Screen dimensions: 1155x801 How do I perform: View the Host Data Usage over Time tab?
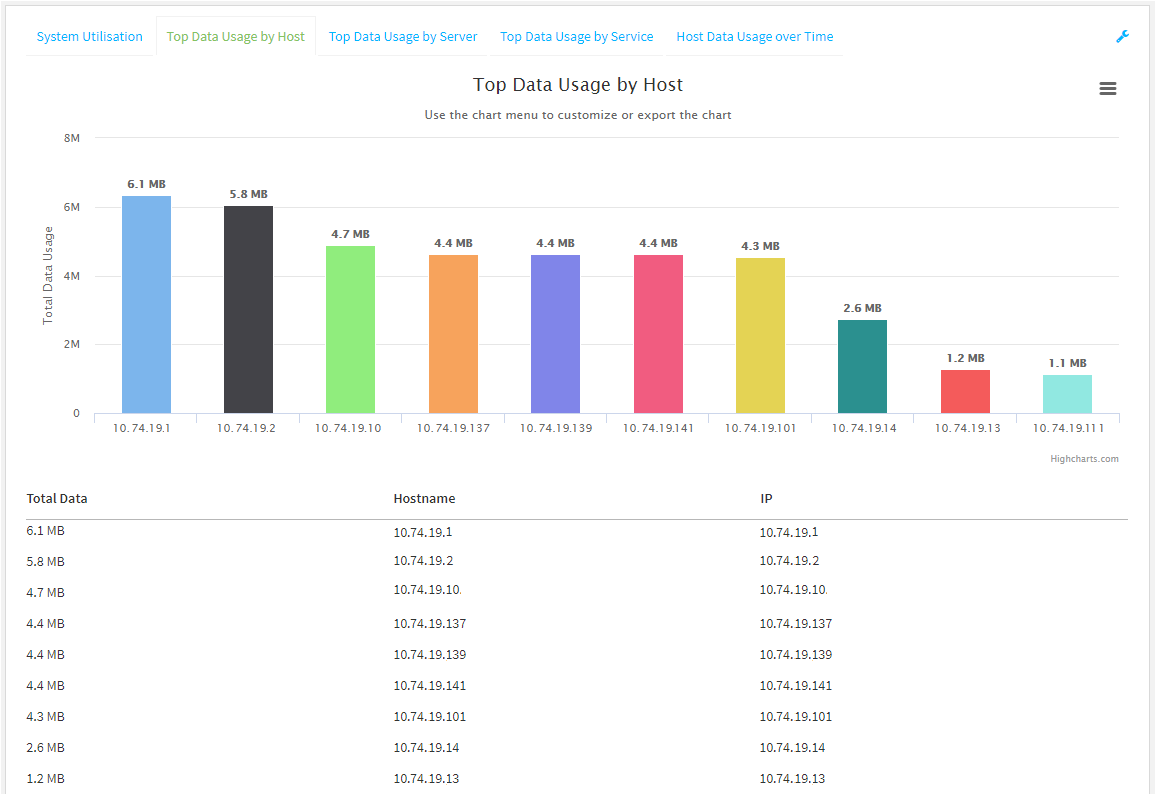coord(755,36)
